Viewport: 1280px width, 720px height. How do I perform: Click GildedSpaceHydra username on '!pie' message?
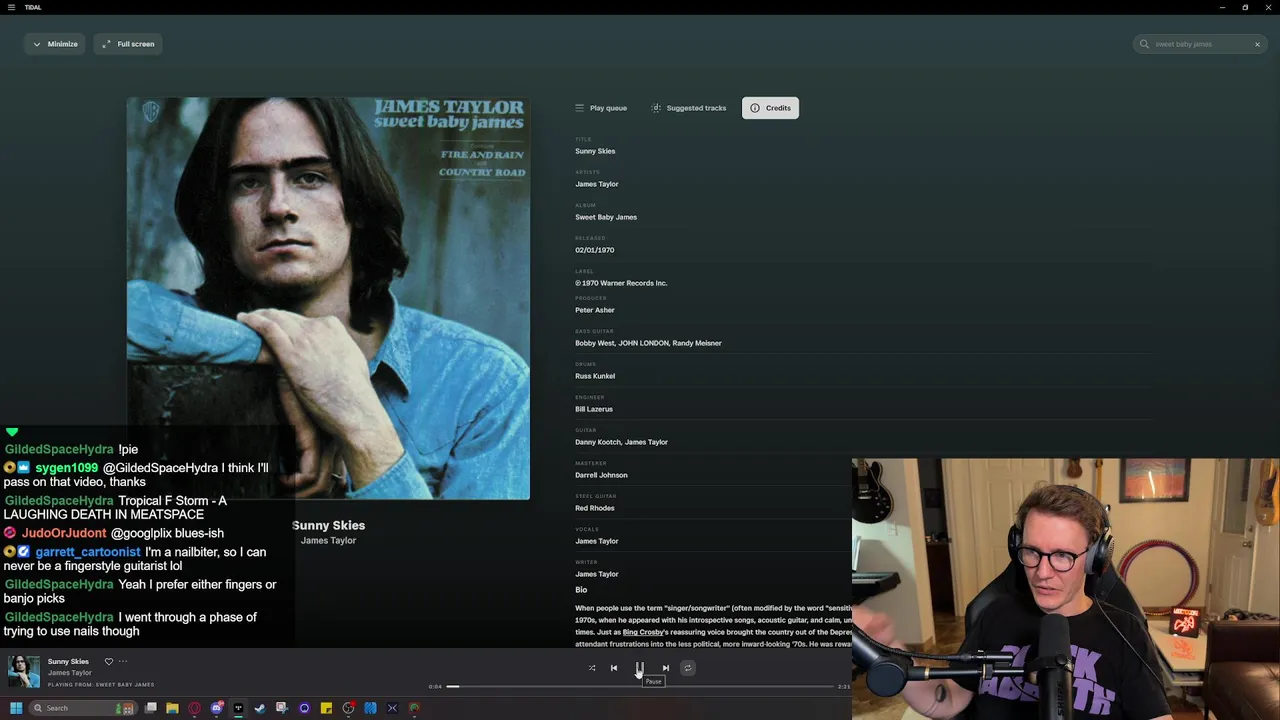click(x=59, y=450)
